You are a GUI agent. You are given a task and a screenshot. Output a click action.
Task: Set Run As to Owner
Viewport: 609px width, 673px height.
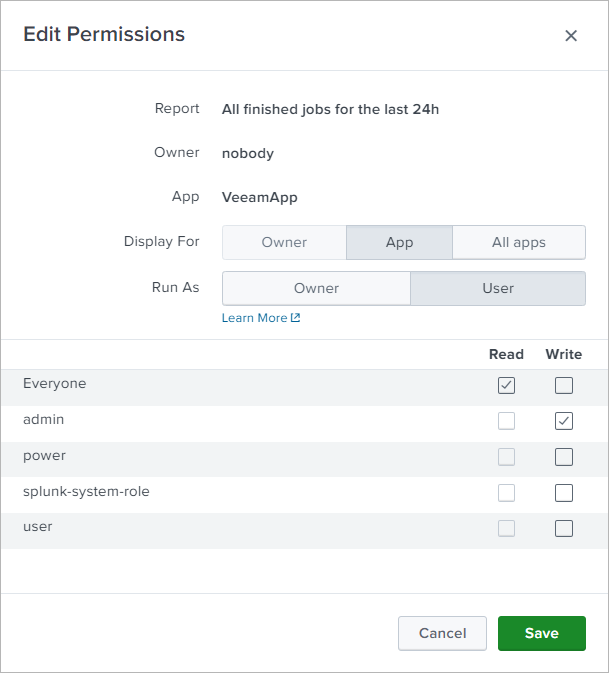tap(316, 288)
